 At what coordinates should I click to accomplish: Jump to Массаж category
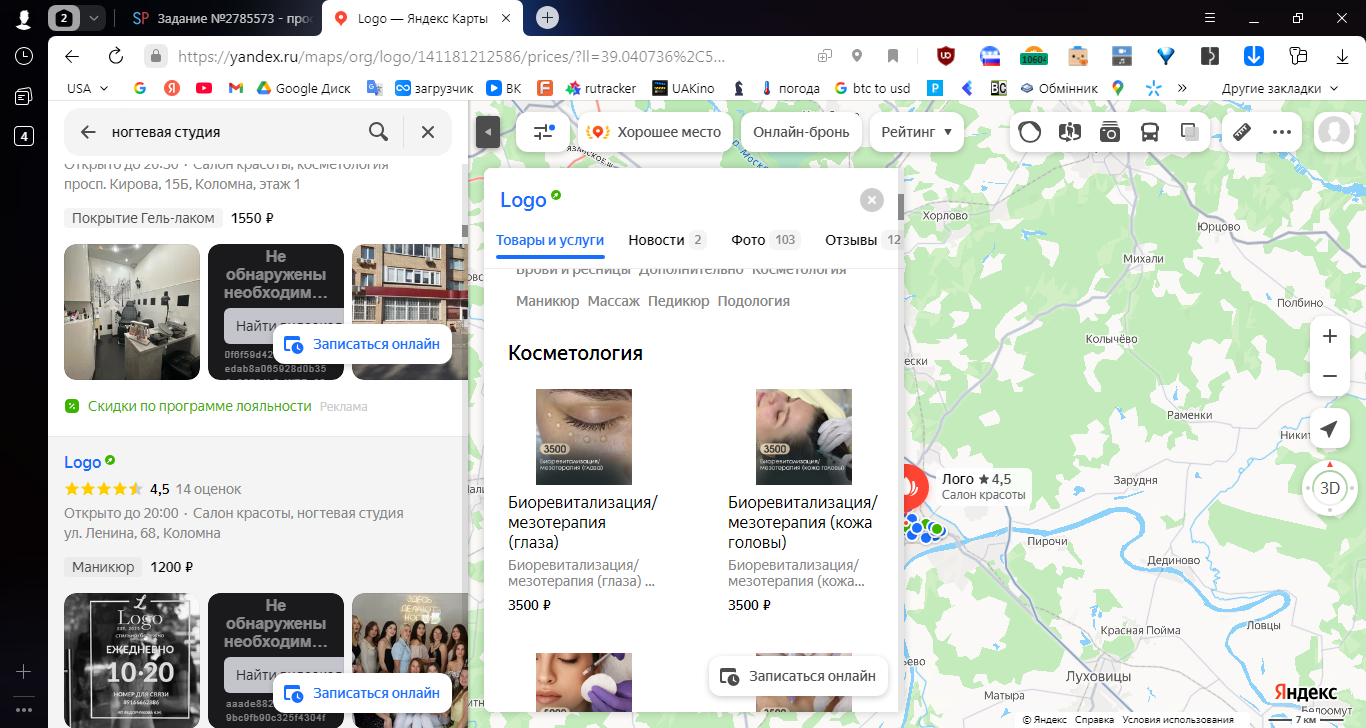click(614, 301)
